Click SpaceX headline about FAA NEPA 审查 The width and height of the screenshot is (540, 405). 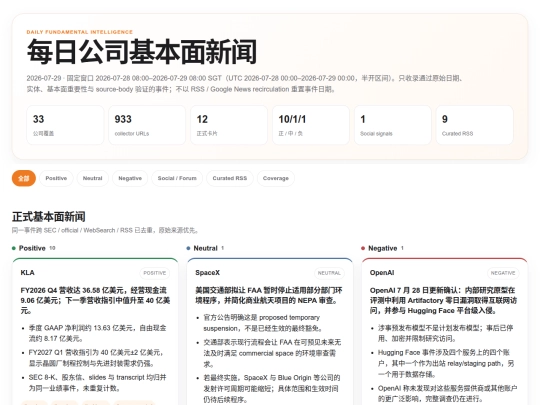(269, 295)
